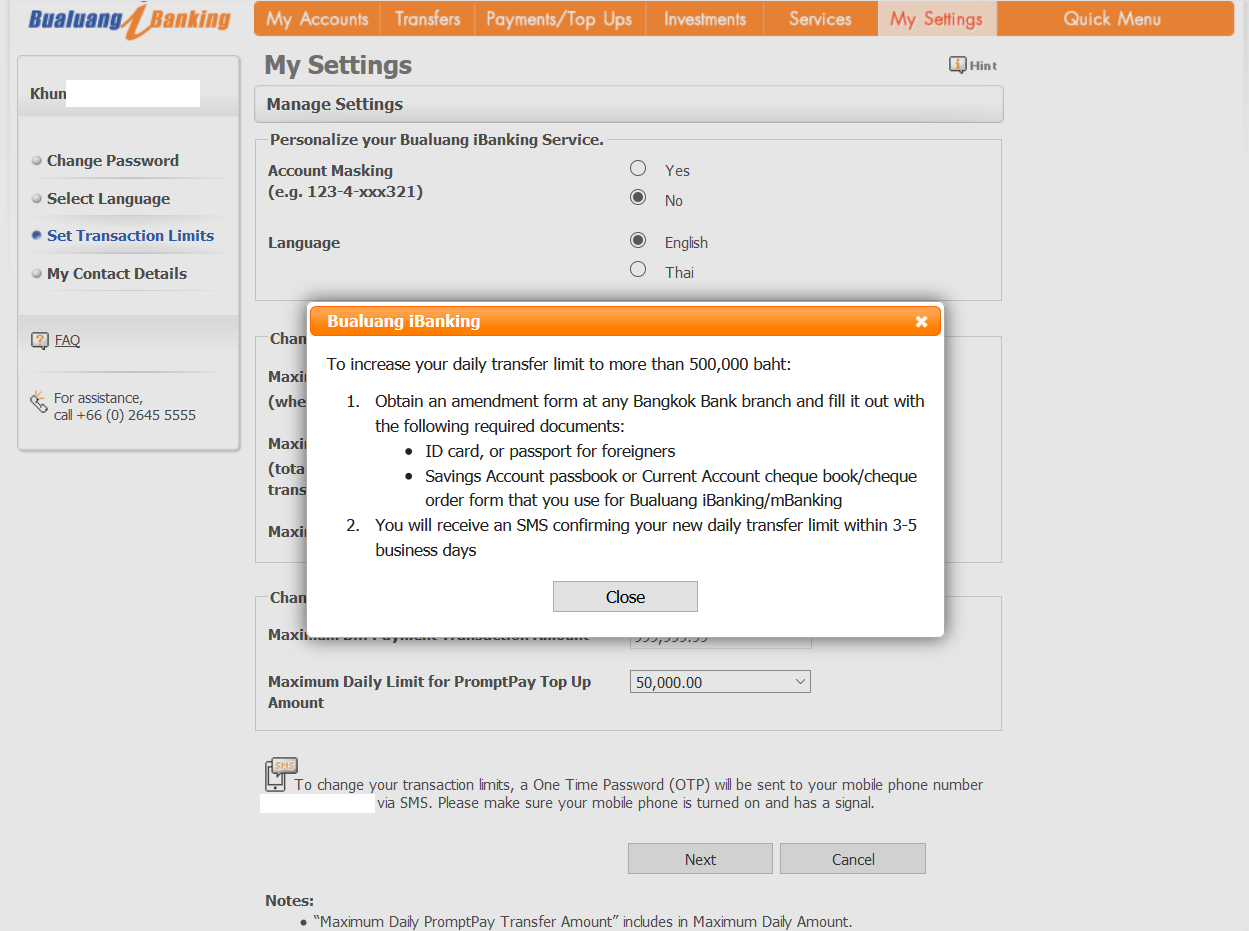Click the Hint text link
Screen dimensions: 1249x931
[x=983, y=65]
